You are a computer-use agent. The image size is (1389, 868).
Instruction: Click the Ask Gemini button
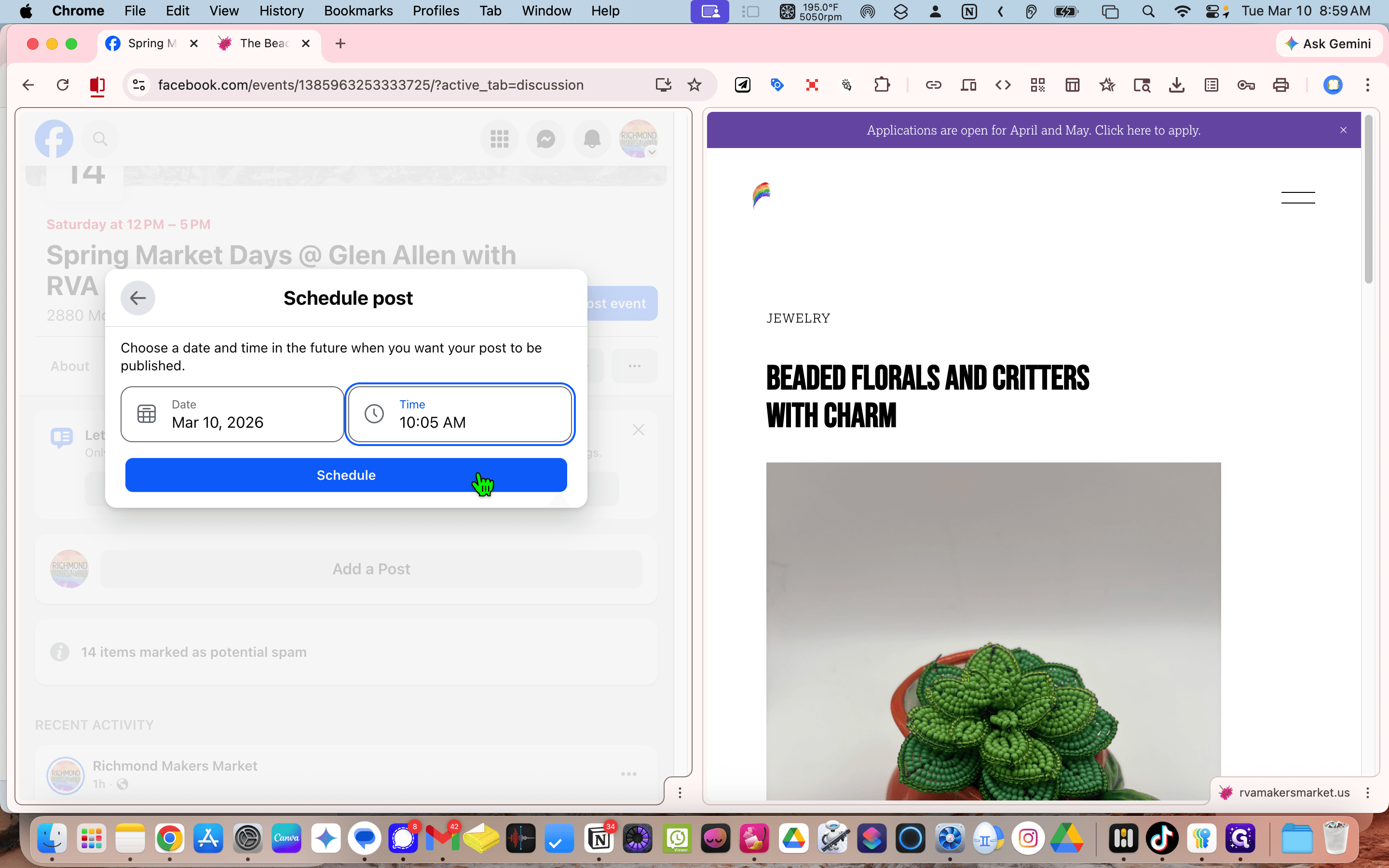point(1329,43)
